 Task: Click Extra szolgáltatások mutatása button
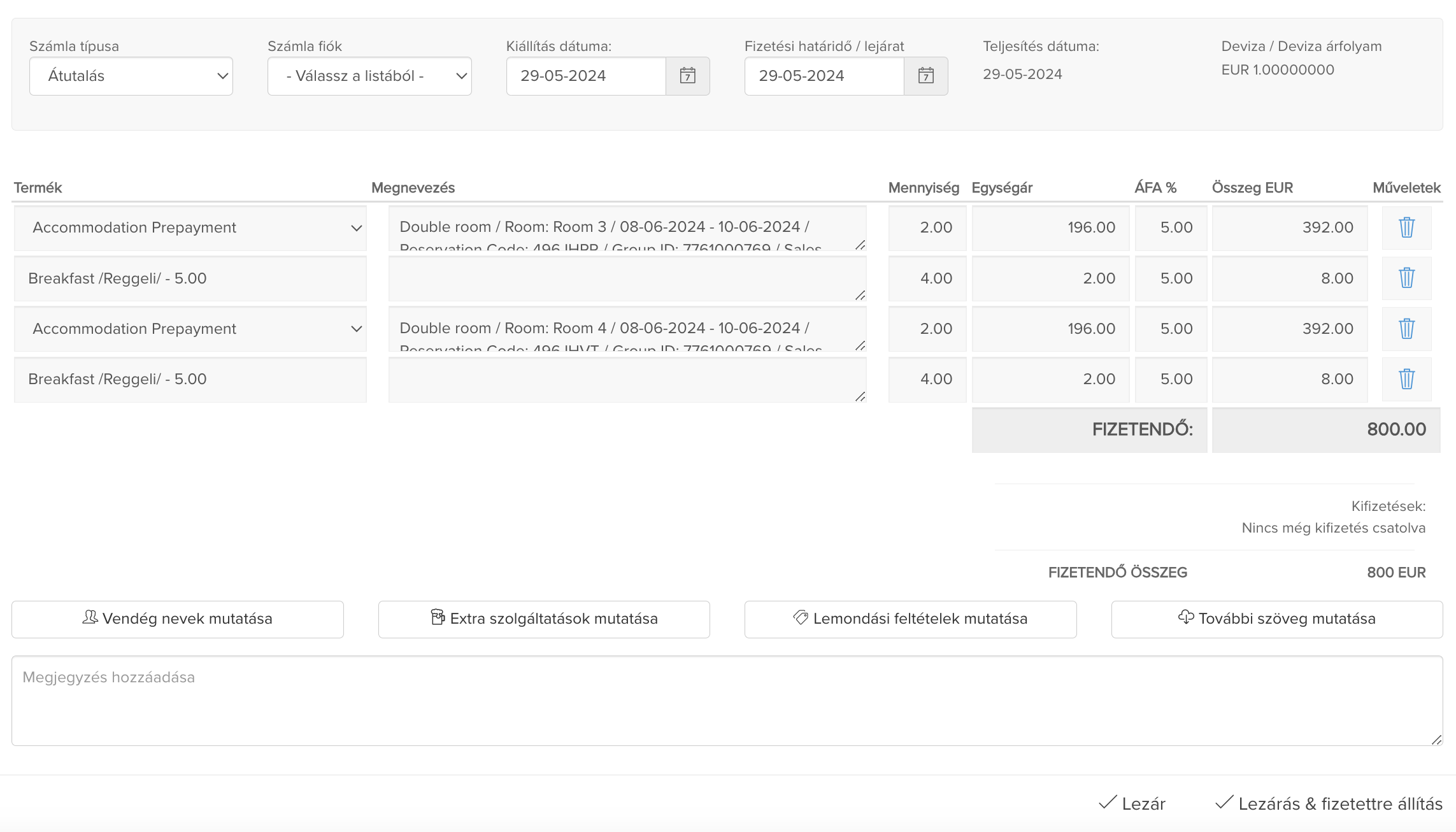(x=544, y=619)
